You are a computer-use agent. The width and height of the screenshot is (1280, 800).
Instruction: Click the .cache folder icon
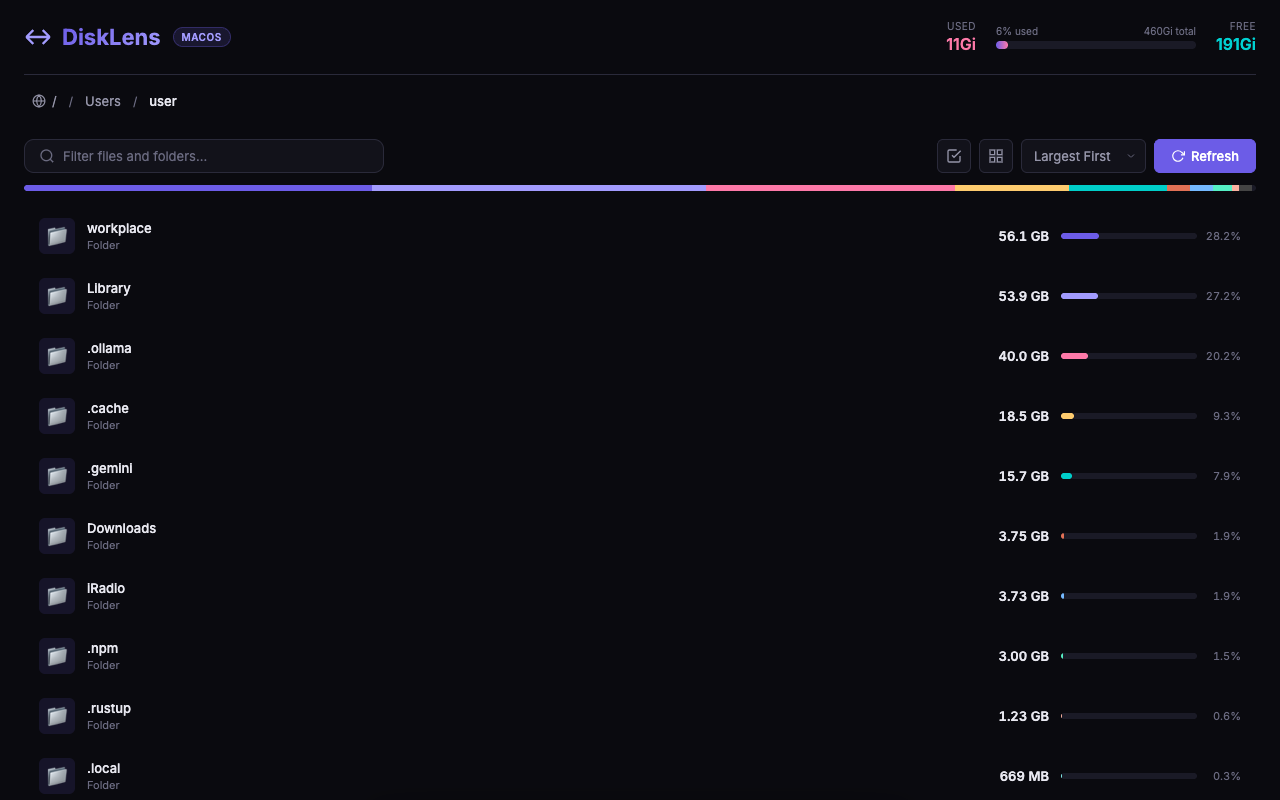[57, 416]
